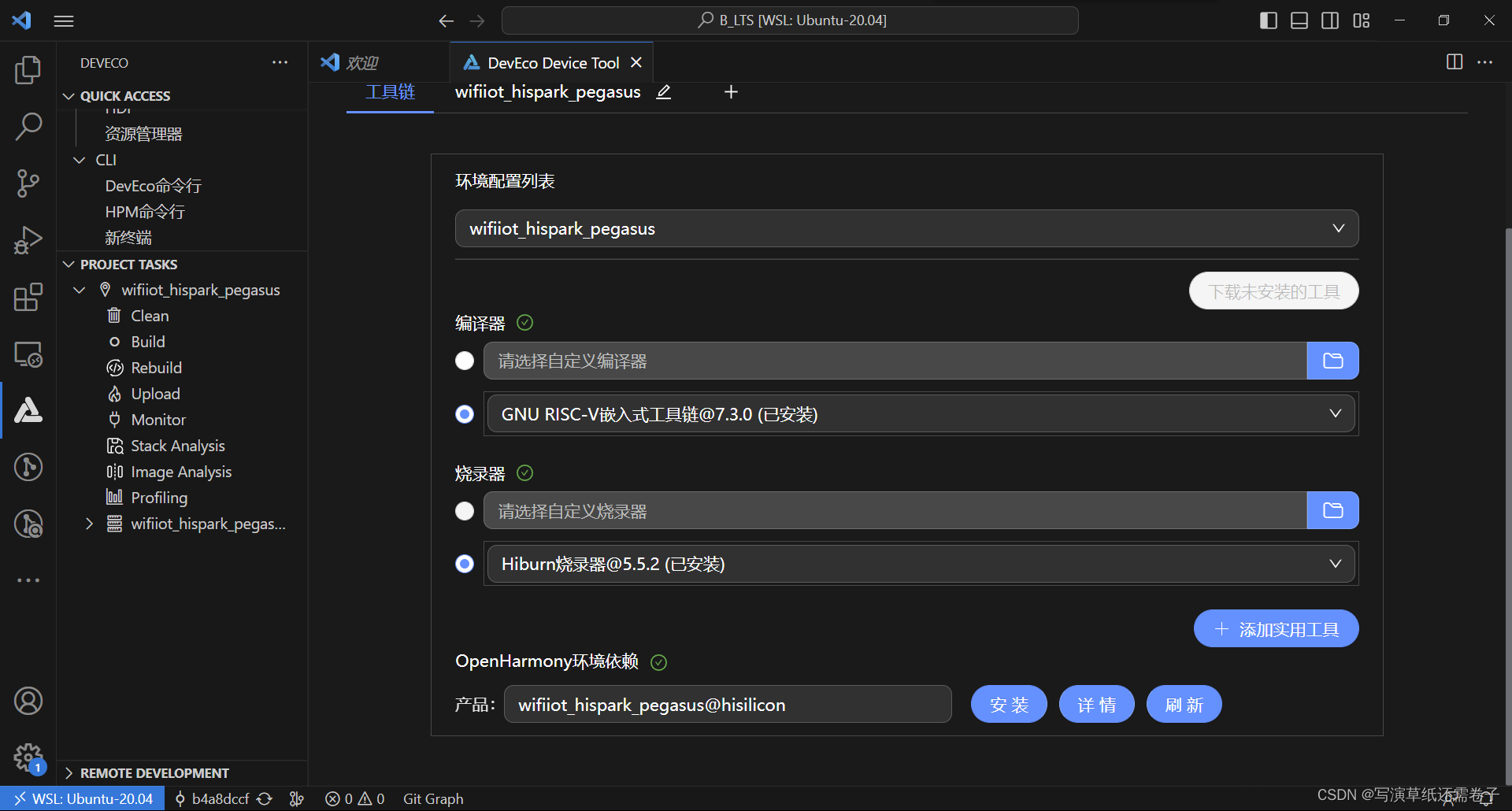Viewport: 1512px width, 811px height.
Task: Select the GNU RISC-V toolchain radio button
Action: click(x=465, y=414)
